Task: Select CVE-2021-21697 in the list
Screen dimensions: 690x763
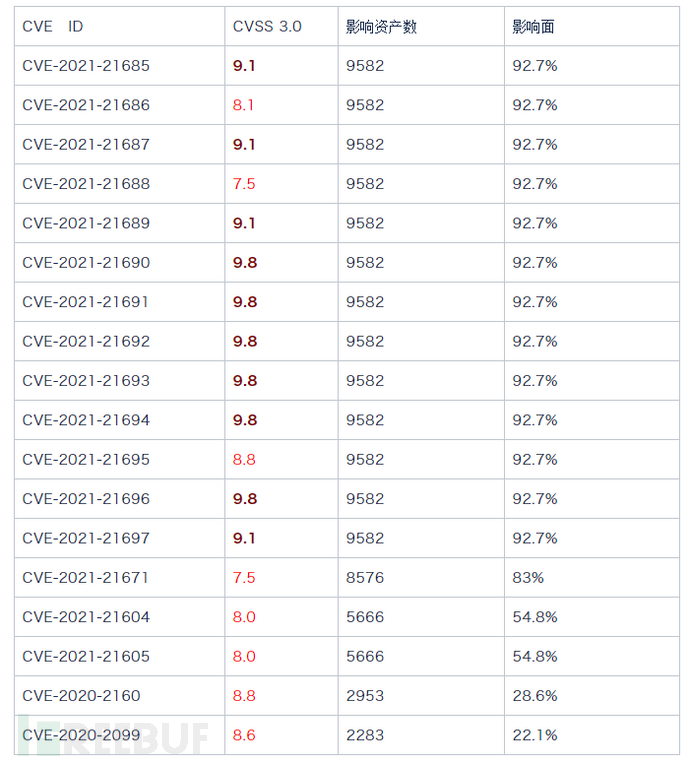Action: pyautogui.click(x=86, y=538)
